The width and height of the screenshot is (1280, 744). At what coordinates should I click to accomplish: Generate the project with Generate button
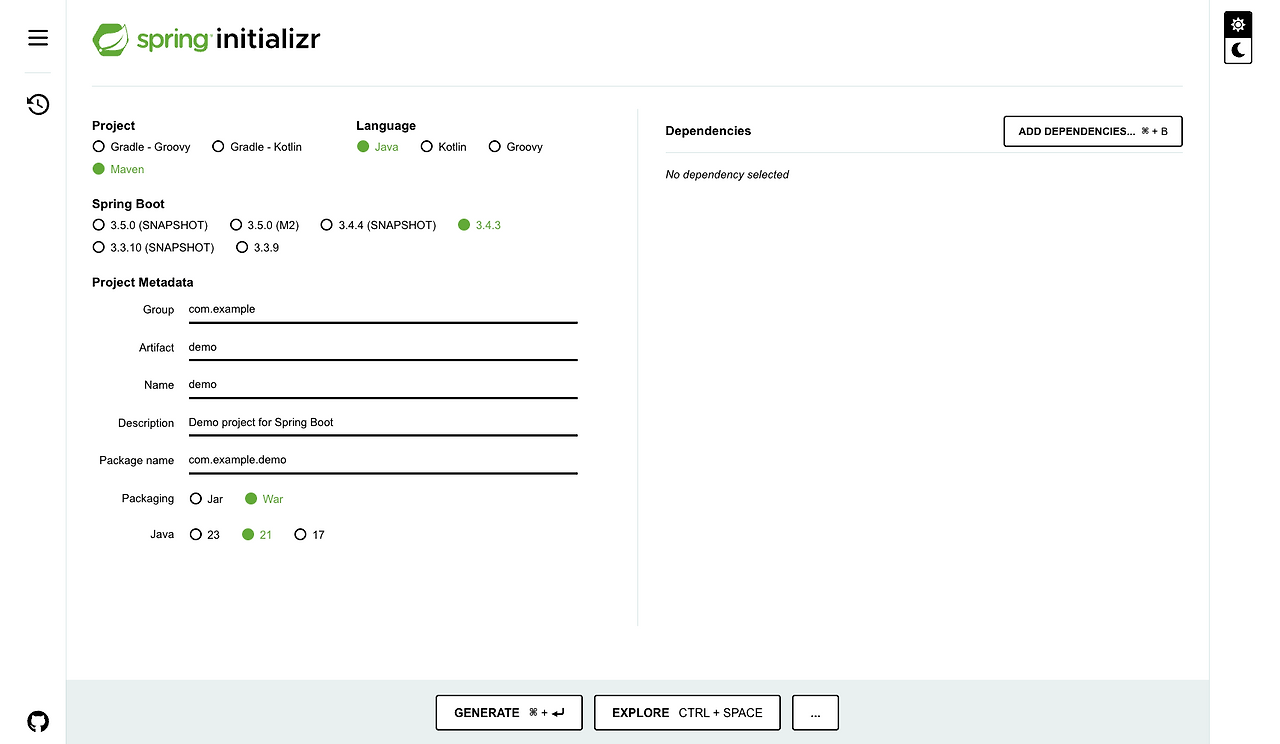point(509,713)
